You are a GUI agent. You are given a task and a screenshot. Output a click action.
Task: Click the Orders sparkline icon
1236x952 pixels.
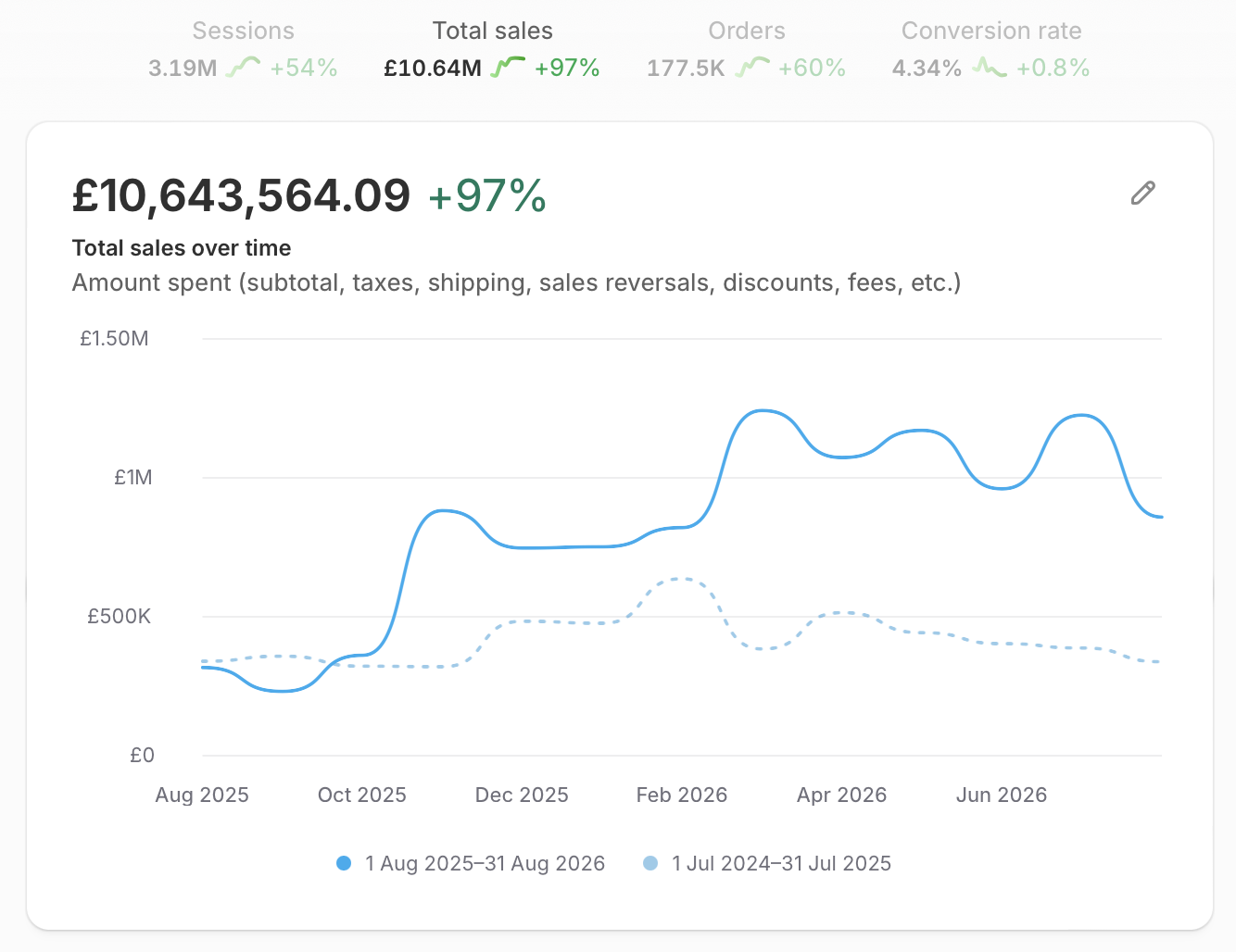[x=752, y=67]
